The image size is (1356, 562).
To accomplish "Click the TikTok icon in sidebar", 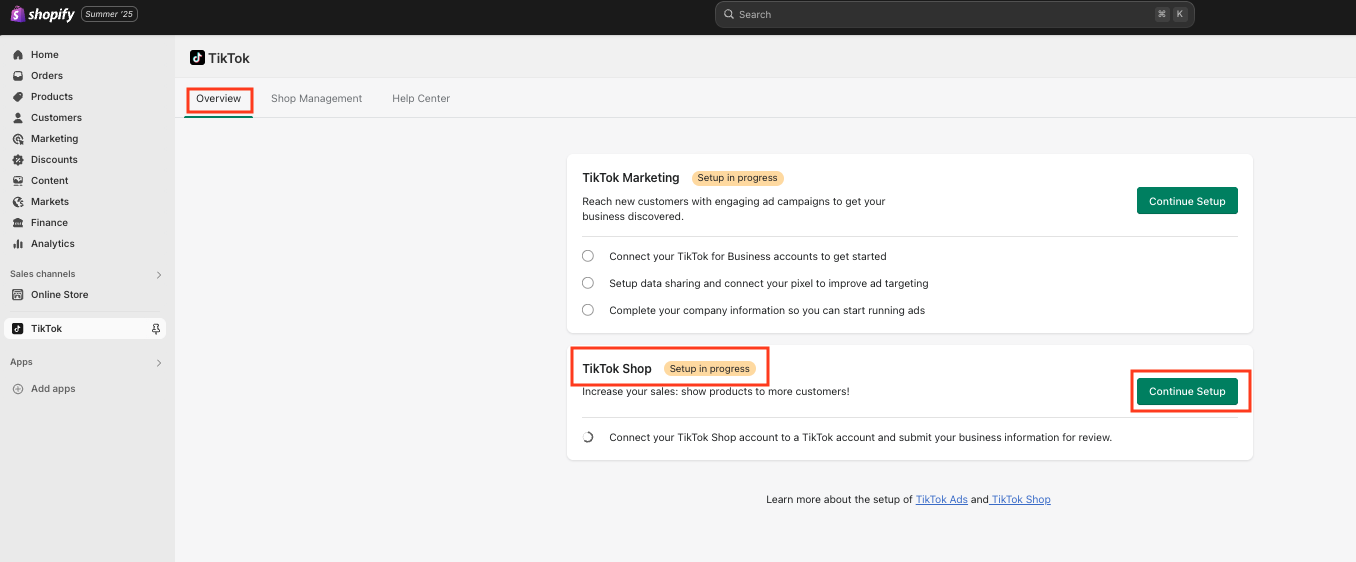I will pos(18,329).
